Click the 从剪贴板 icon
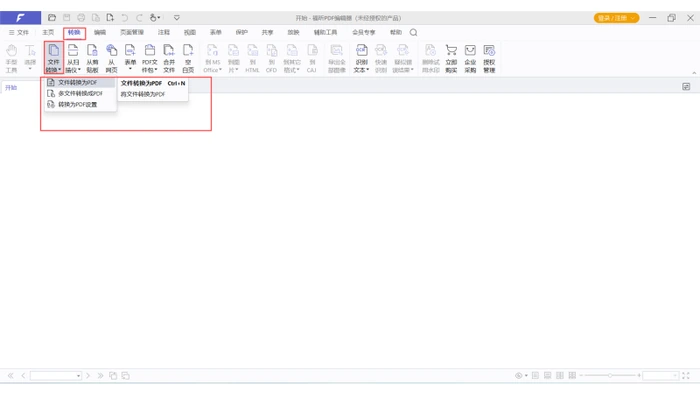Image resolution: width=700 pixels, height=395 pixels. [92, 58]
